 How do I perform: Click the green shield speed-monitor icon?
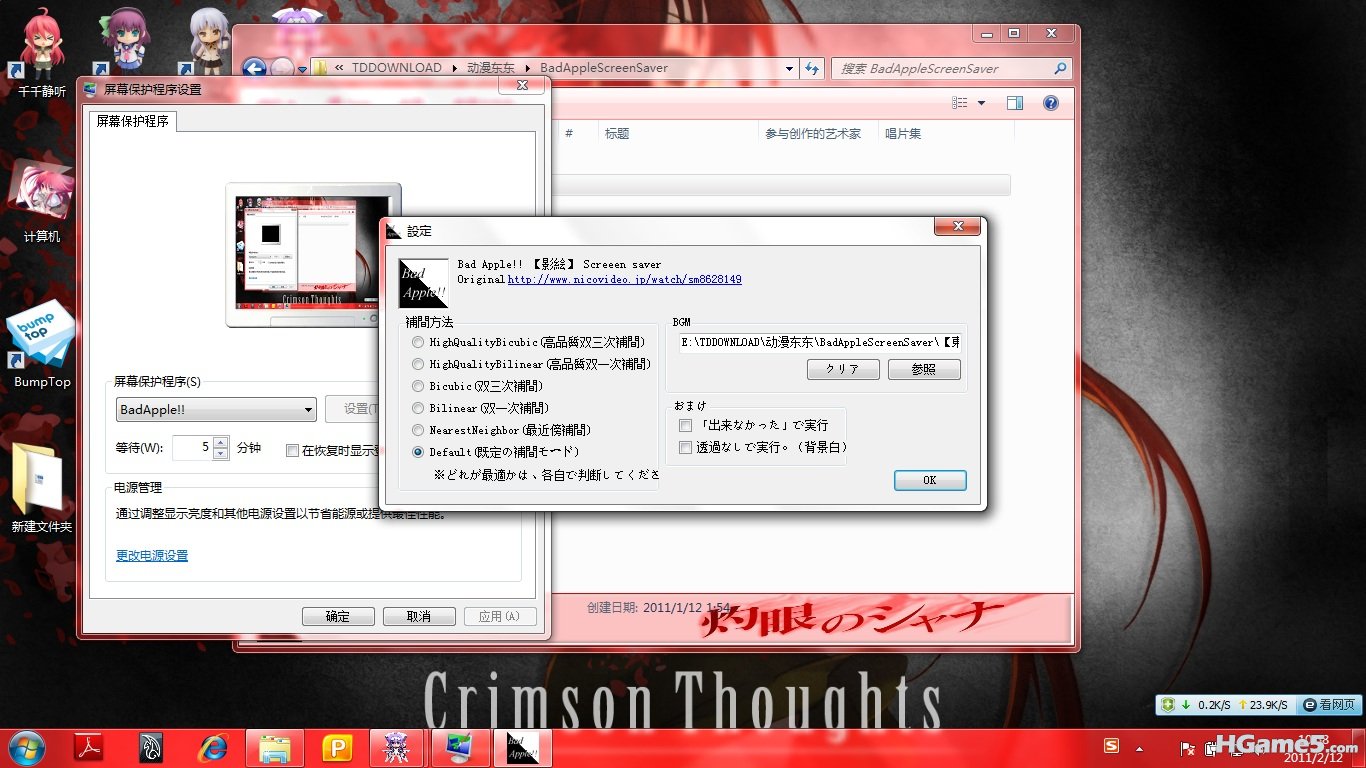pyautogui.click(x=1167, y=705)
